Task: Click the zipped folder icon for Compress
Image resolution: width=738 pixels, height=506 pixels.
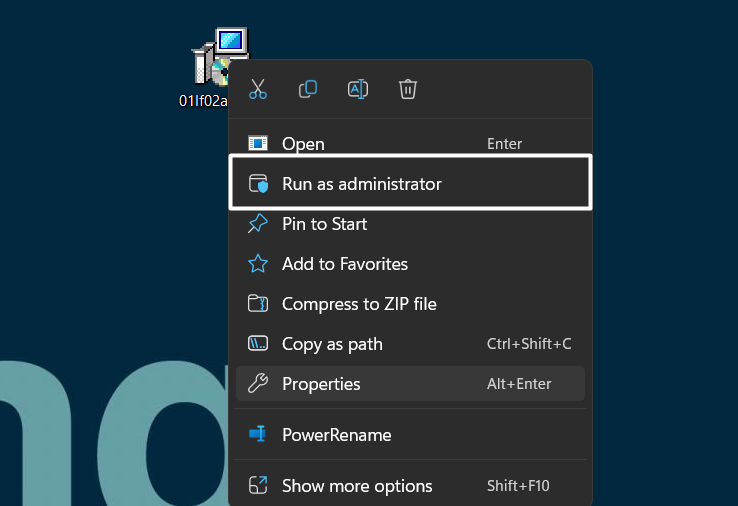Action: (258, 304)
